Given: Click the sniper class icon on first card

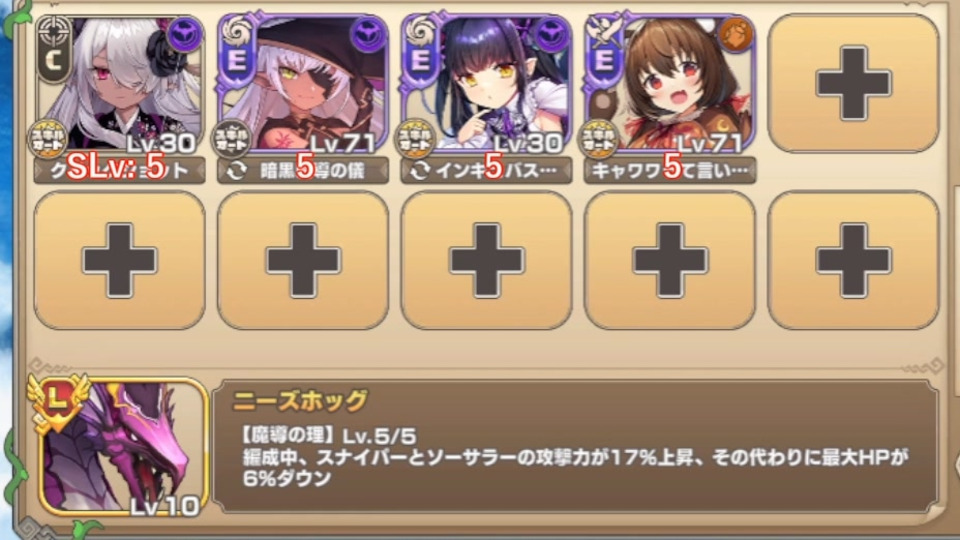Looking at the screenshot, I should [x=52, y=32].
